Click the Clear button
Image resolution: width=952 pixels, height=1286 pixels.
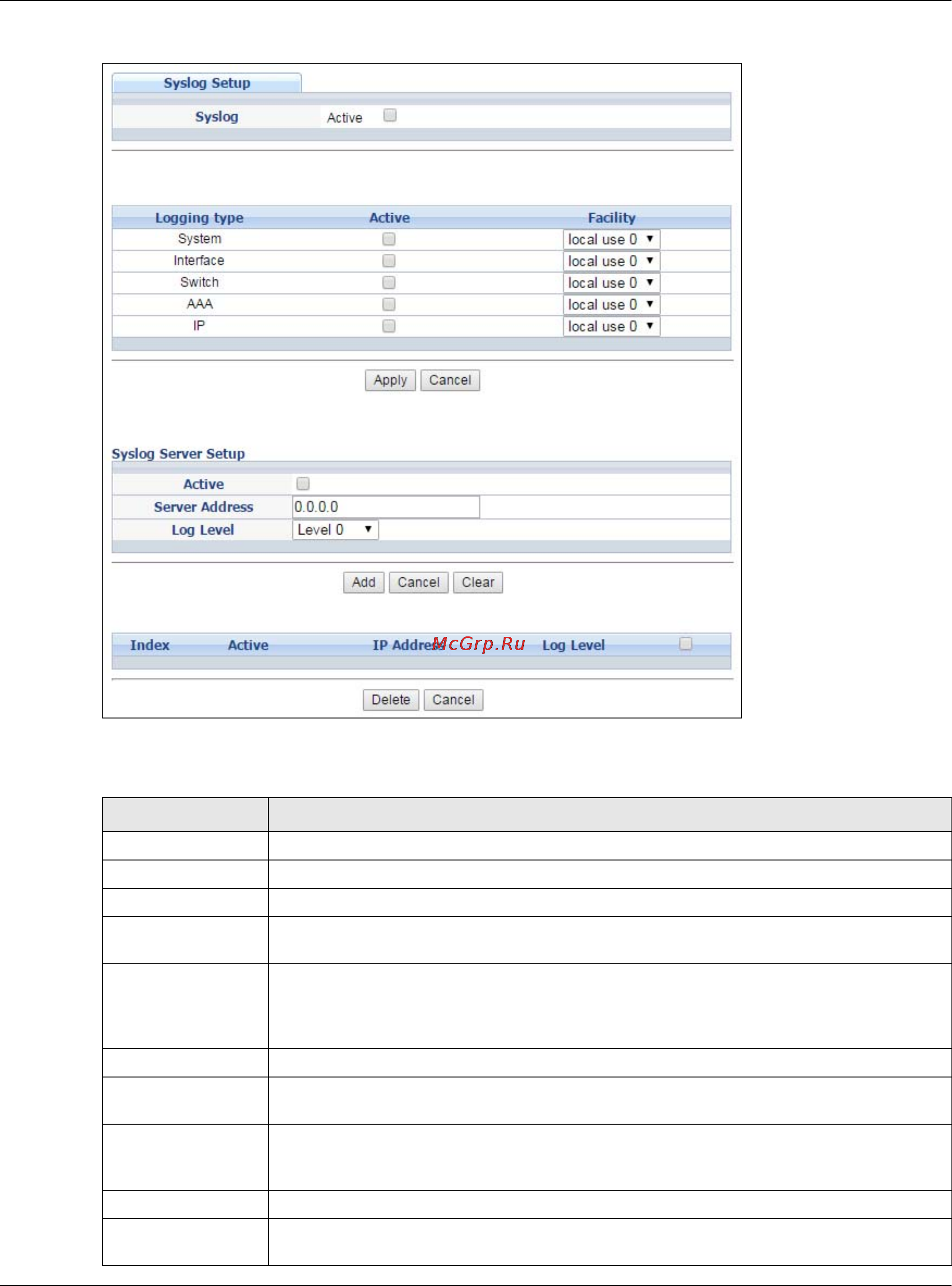point(478,583)
